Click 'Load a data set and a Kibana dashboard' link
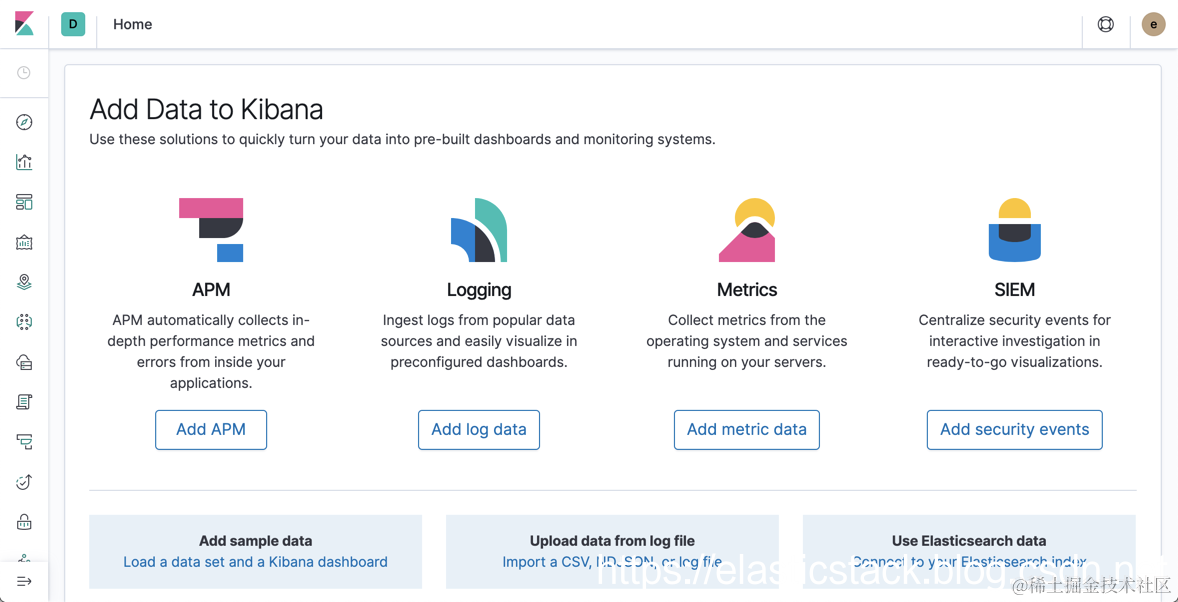The image size is (1178, 602). coord(255,562)
